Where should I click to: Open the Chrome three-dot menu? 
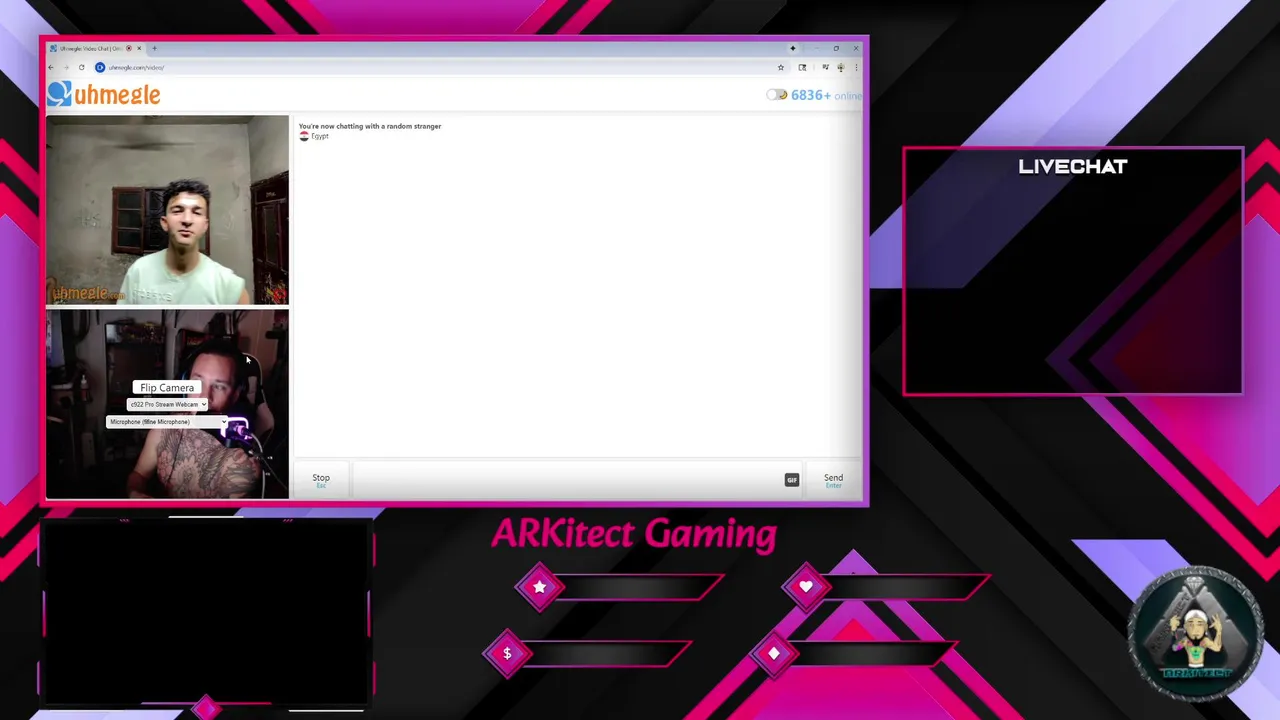click(856, 67)
